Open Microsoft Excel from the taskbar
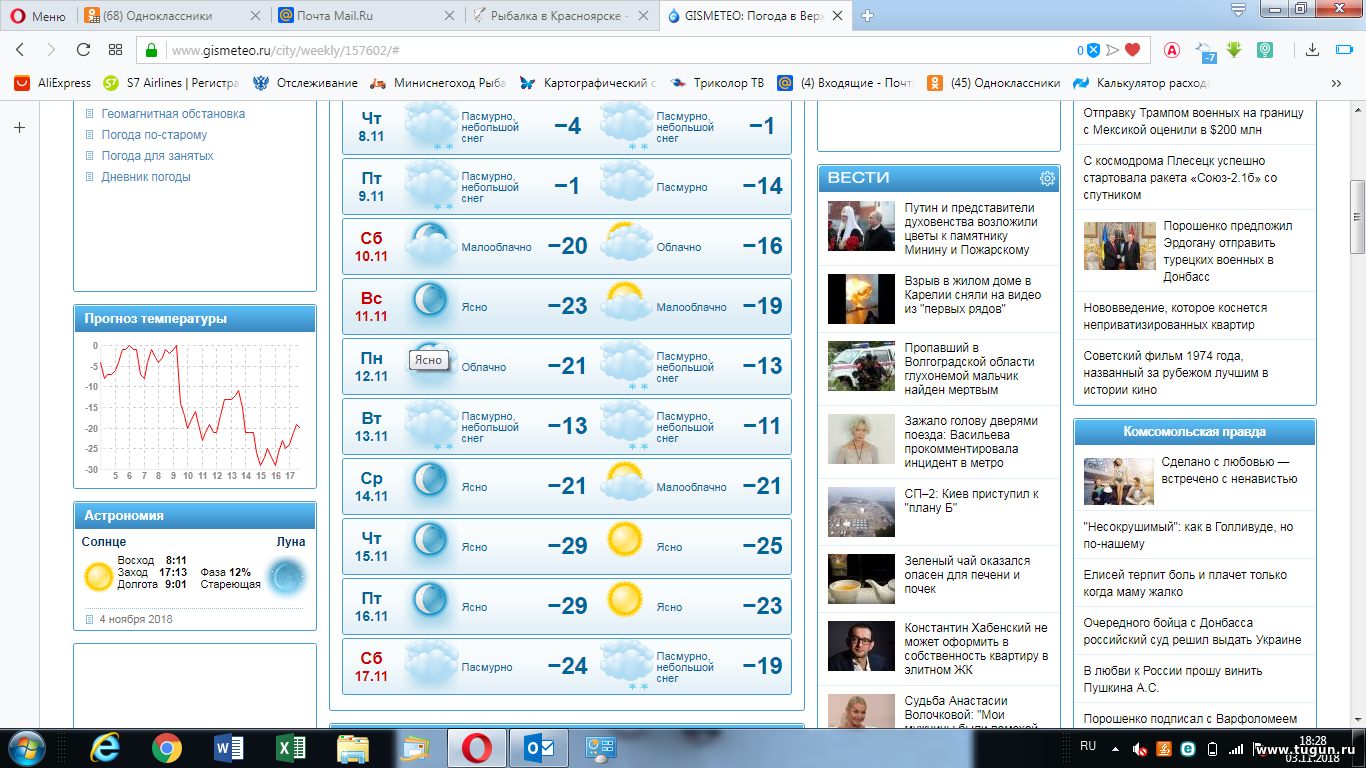This screenshot has height=768, width=1366. 291,747
